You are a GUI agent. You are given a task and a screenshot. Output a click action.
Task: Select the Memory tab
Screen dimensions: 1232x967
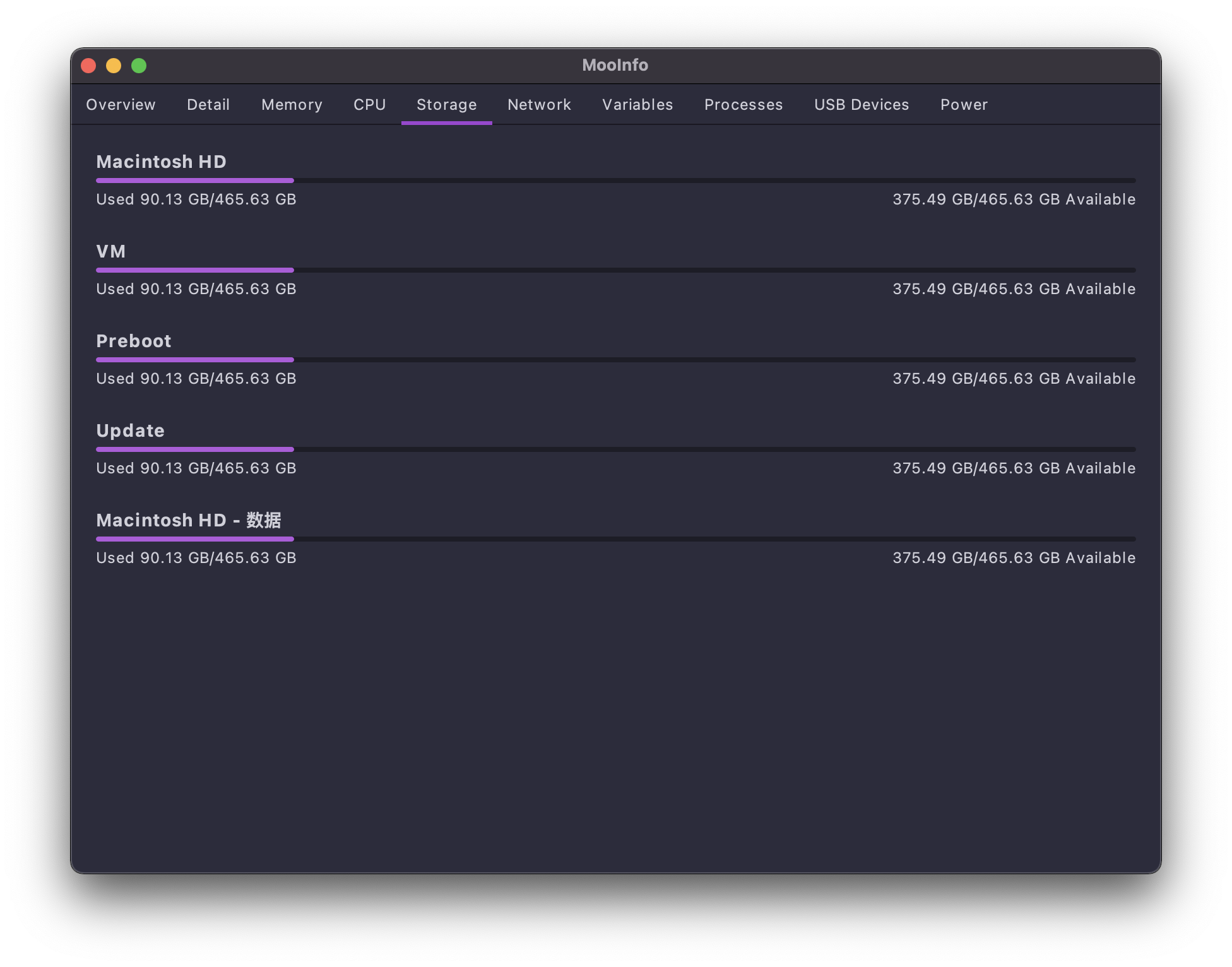[291, 104]
